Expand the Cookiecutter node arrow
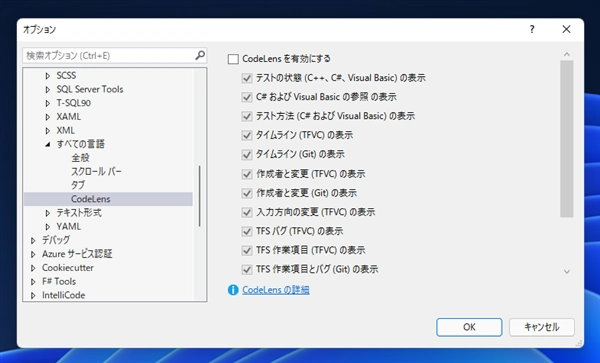600x363 pixels. pyautogui.click(x=33, y=268)
